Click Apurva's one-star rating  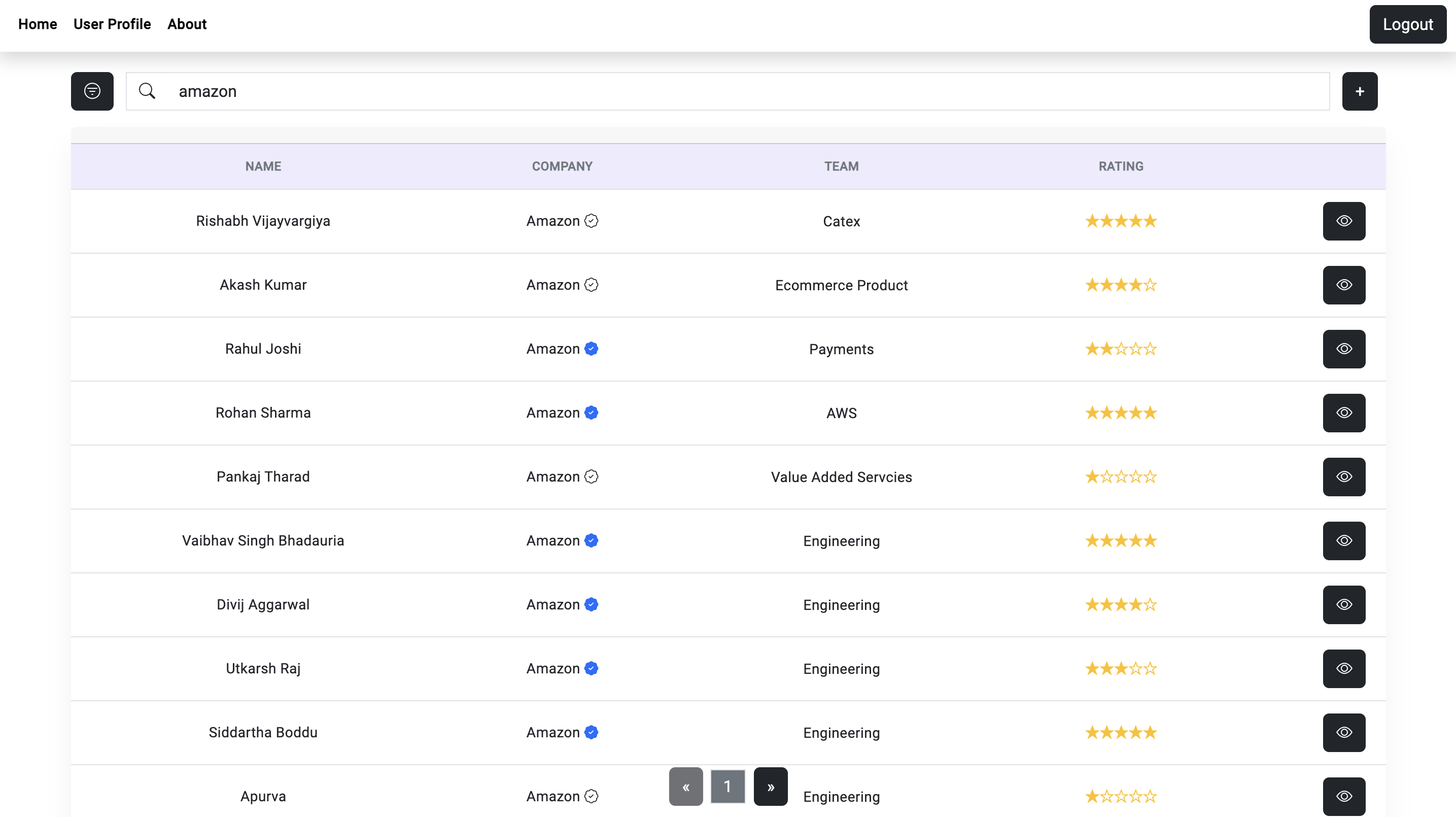coord(1121,796)
